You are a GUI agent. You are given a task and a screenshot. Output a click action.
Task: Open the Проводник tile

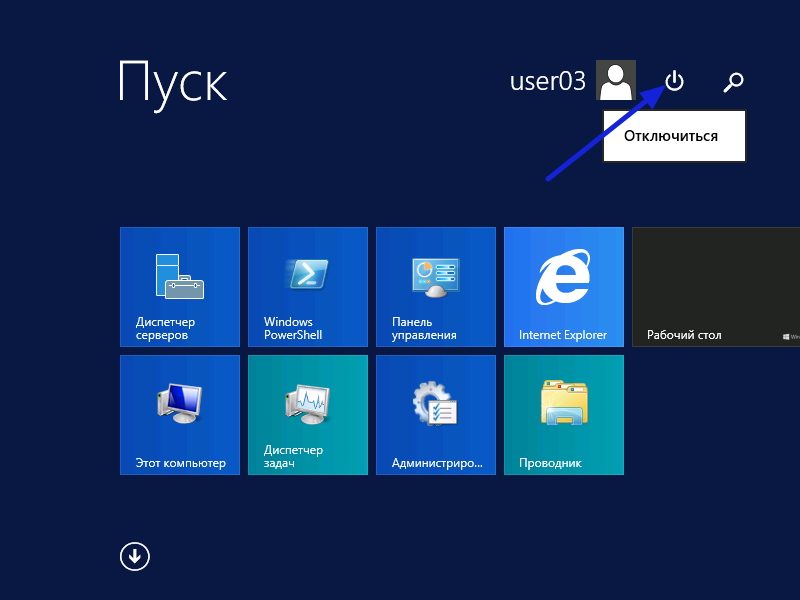tap(564, 415)
